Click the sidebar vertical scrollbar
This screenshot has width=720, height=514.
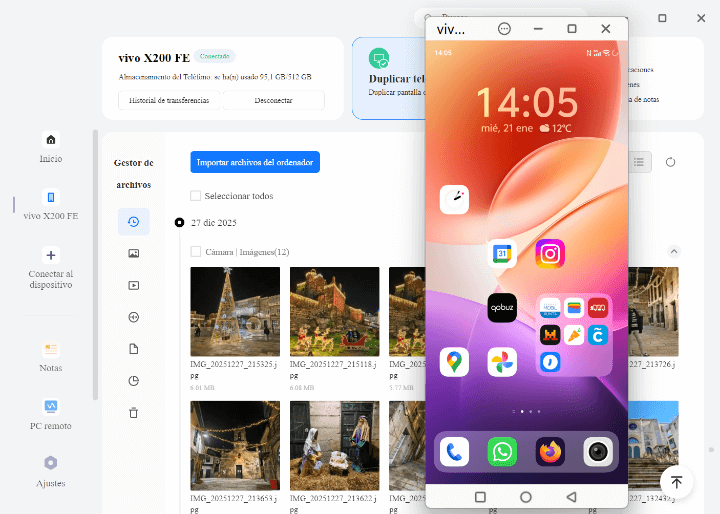pyautogui.click(x=95, y=265)
